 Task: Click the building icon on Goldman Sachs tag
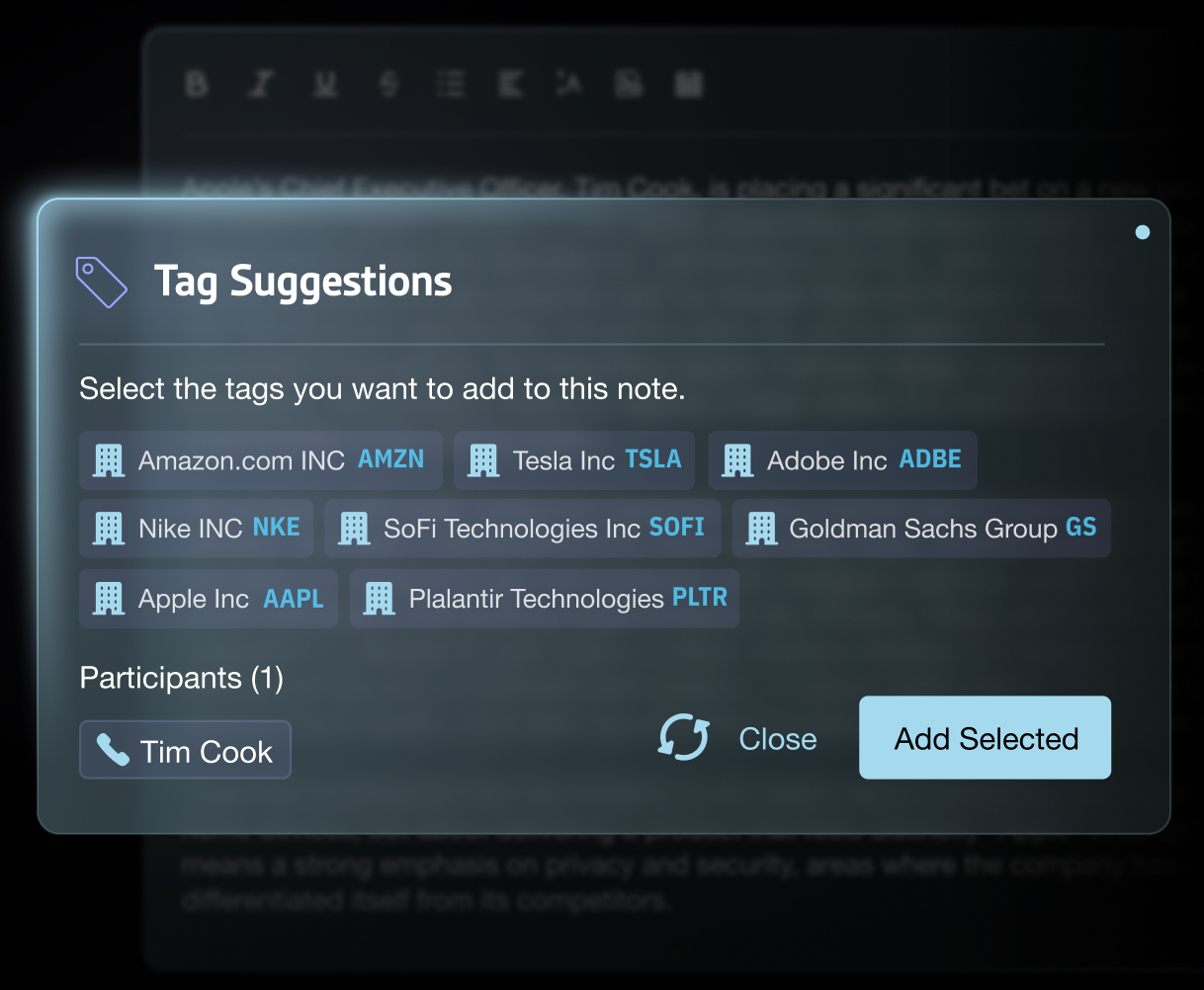tap(760, 529)
